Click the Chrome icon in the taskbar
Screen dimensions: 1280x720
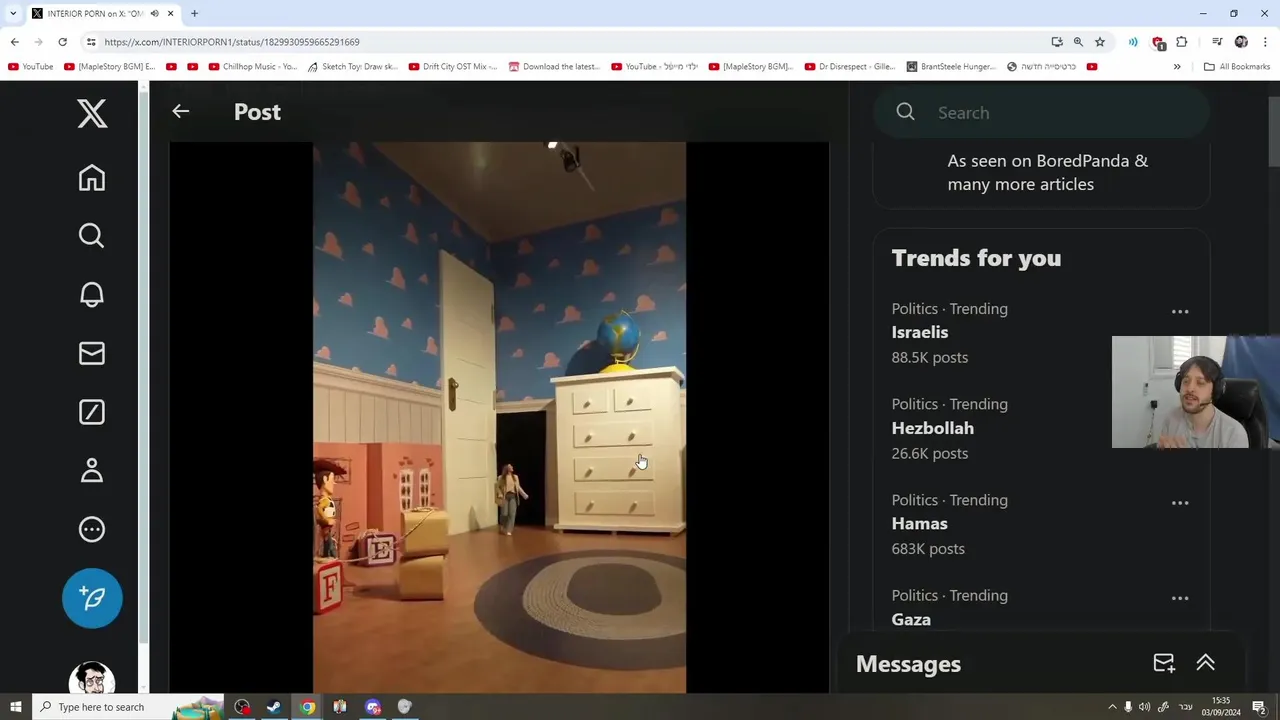[x=308, y=707]
